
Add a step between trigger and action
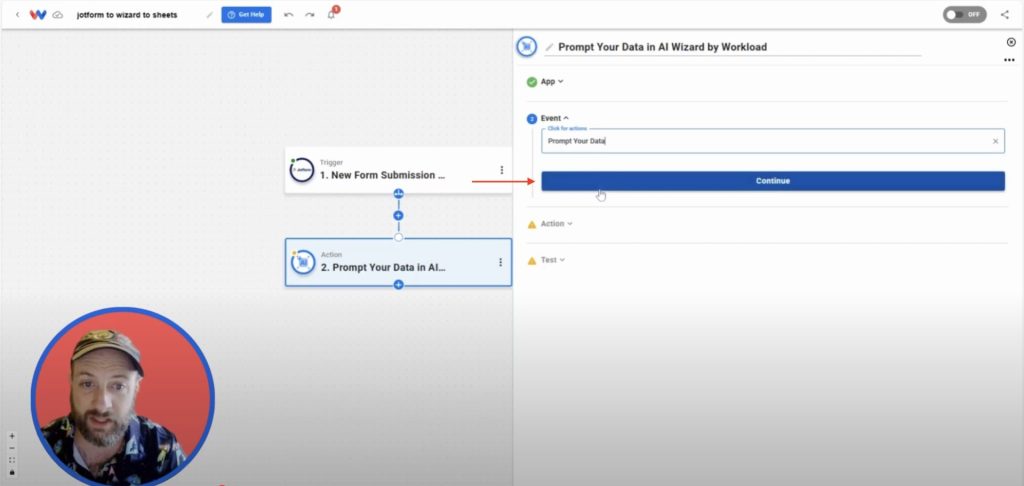point(398,216)
